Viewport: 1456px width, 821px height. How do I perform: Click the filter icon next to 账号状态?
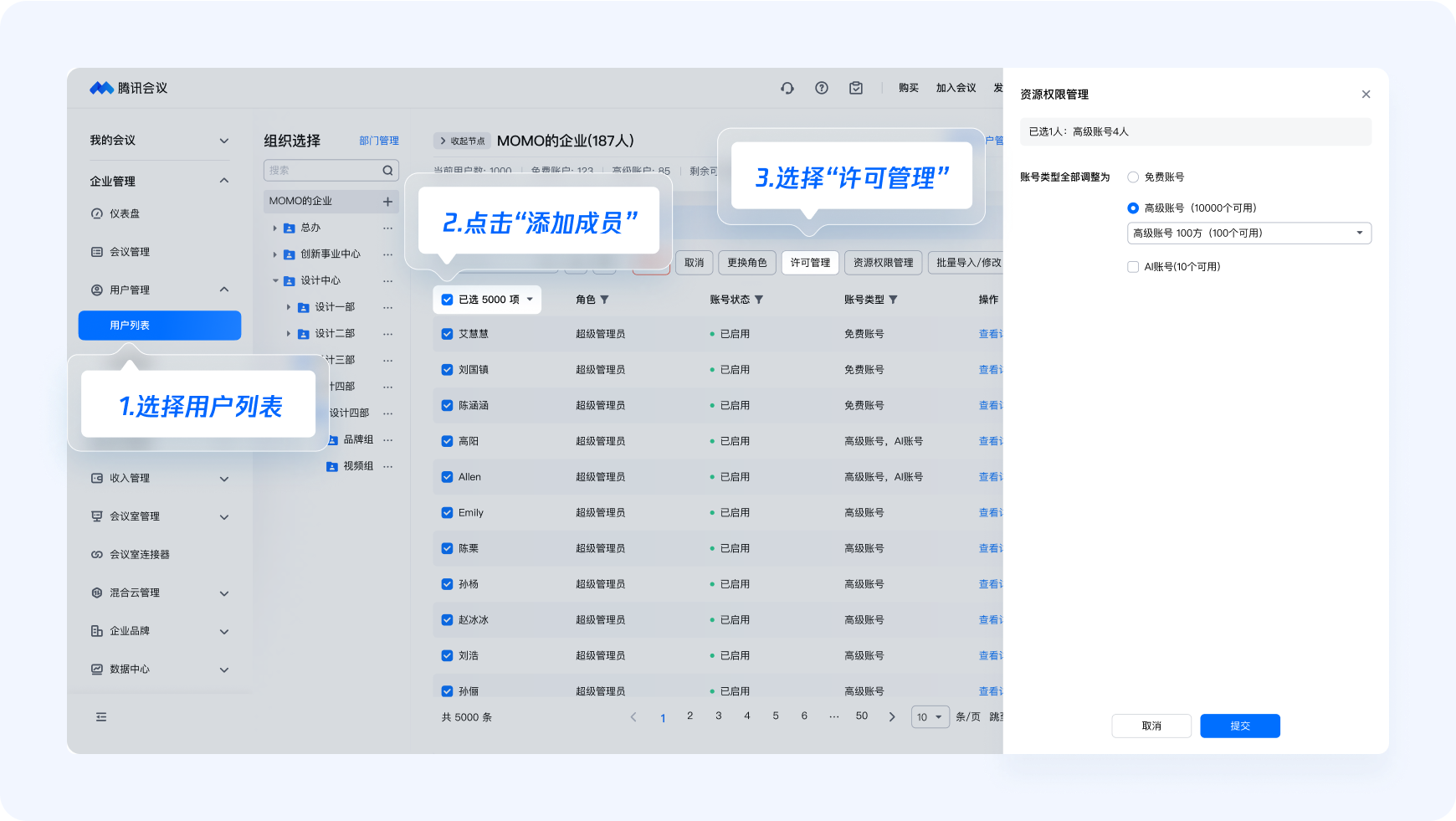pos(759,300)
